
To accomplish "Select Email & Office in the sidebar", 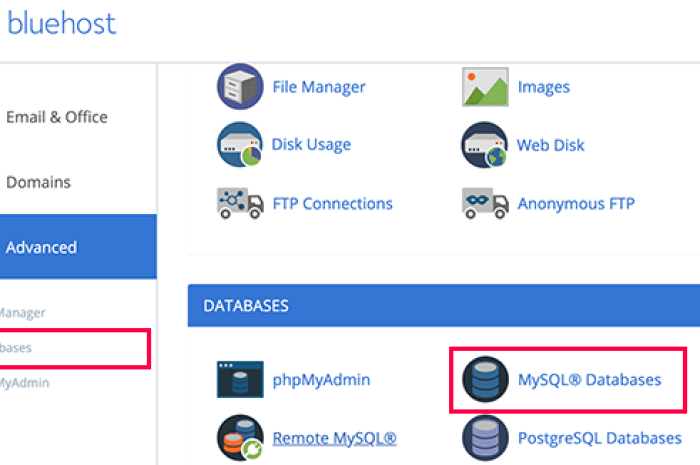I will [x=57, y=117].
